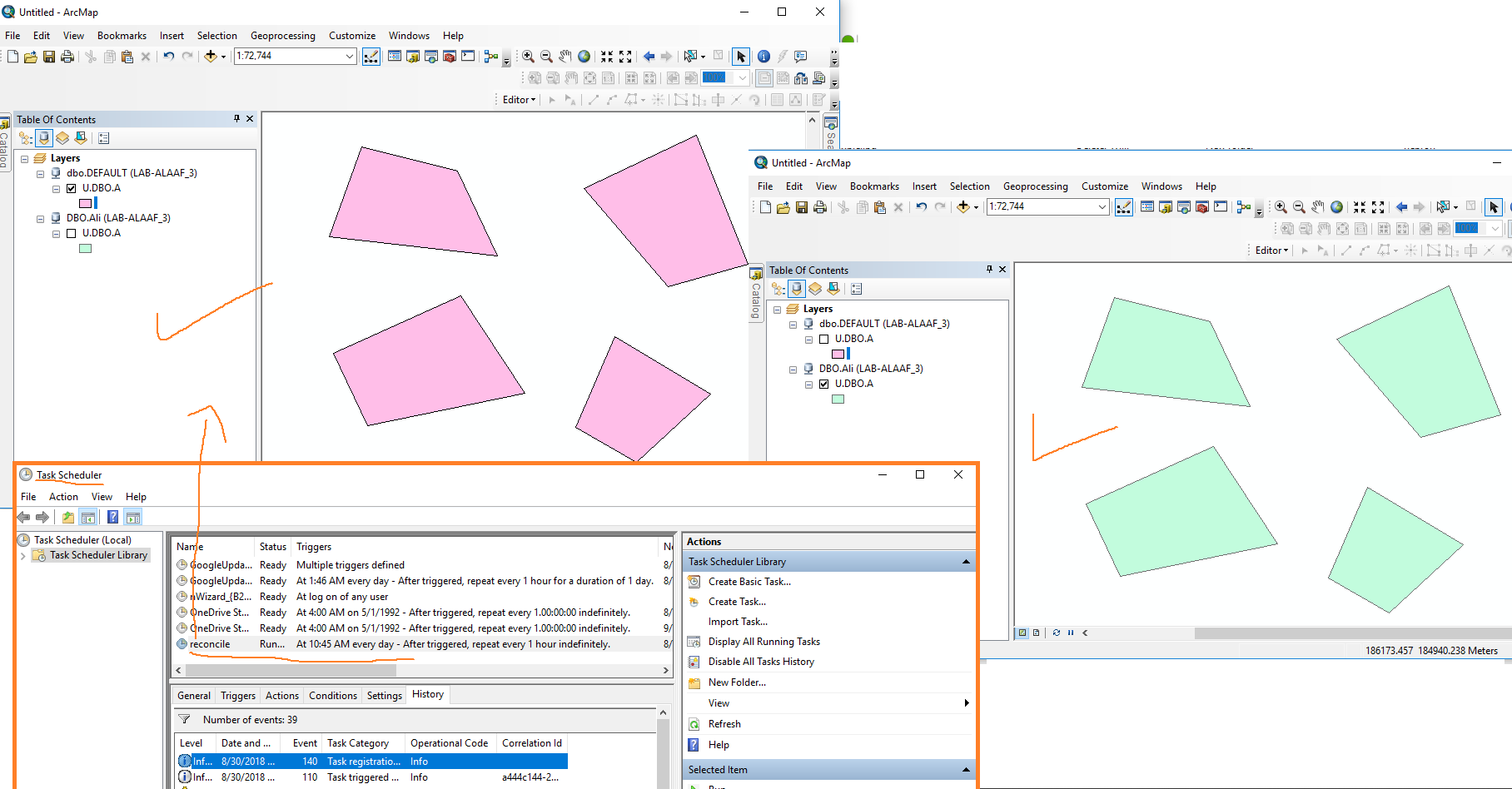Open map scale dropdown in pink-polygon ArcMap window
The image size is (1512, 789).
coord(350,56)
